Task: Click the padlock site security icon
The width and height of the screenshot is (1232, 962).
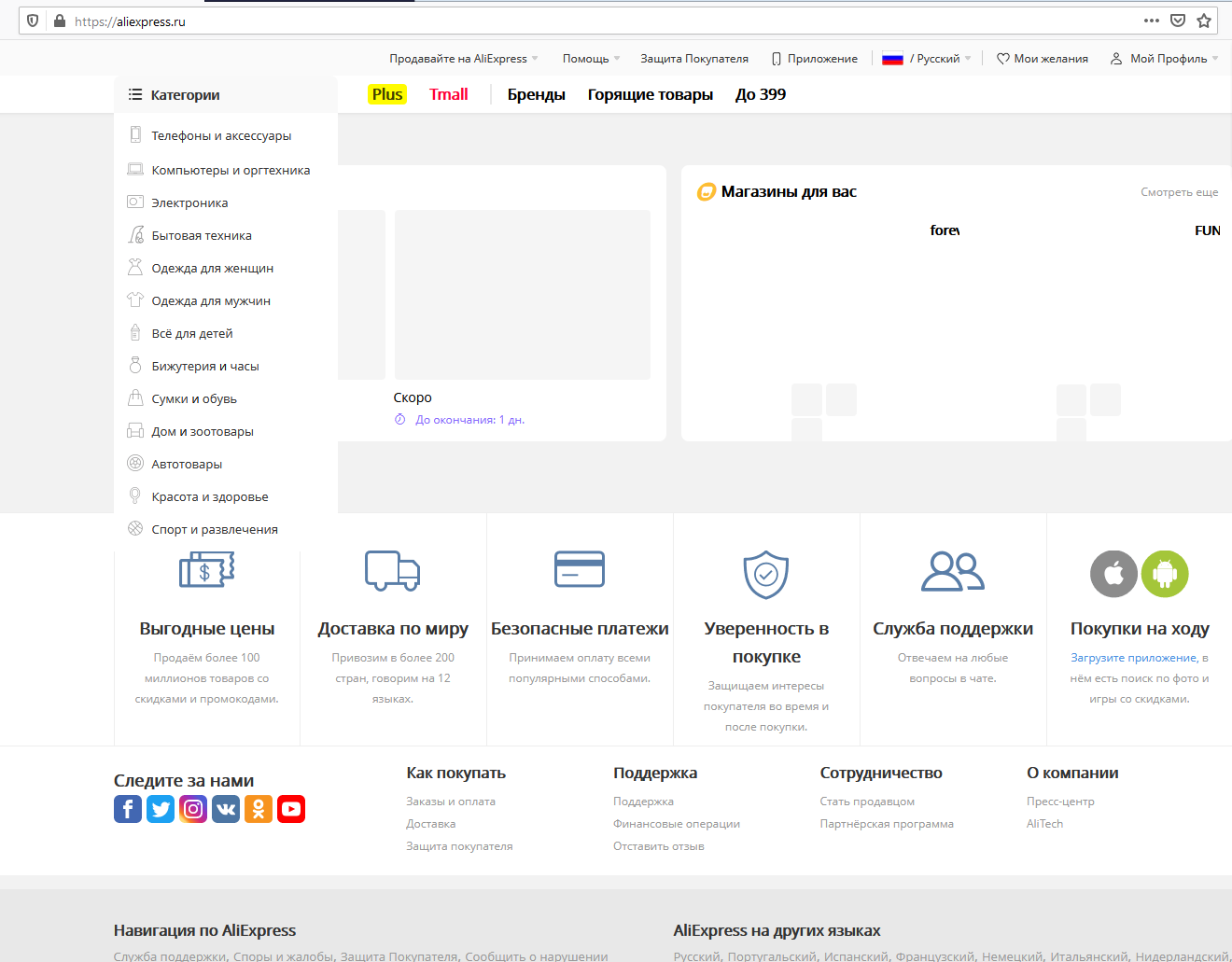Action: pos(60,21)
